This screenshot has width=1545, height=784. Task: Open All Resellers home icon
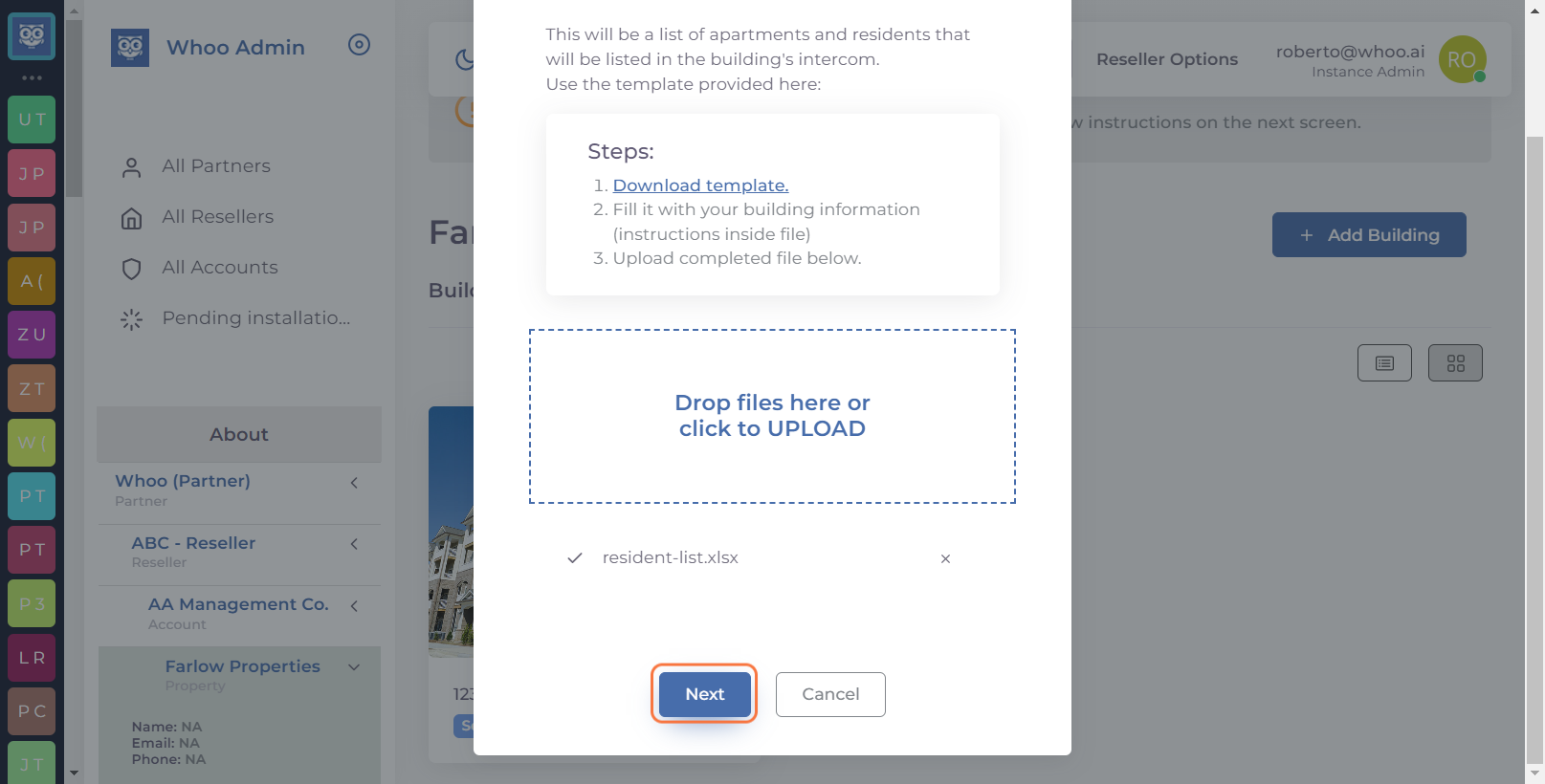coord(132,218)
